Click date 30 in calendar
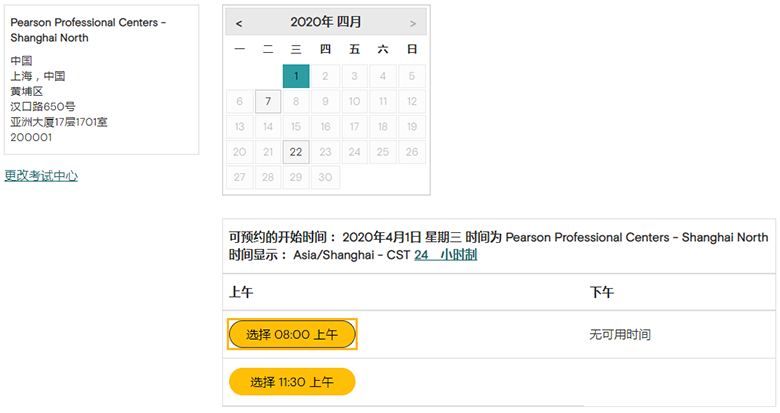The image size is (780, 413). click(326, 177)
